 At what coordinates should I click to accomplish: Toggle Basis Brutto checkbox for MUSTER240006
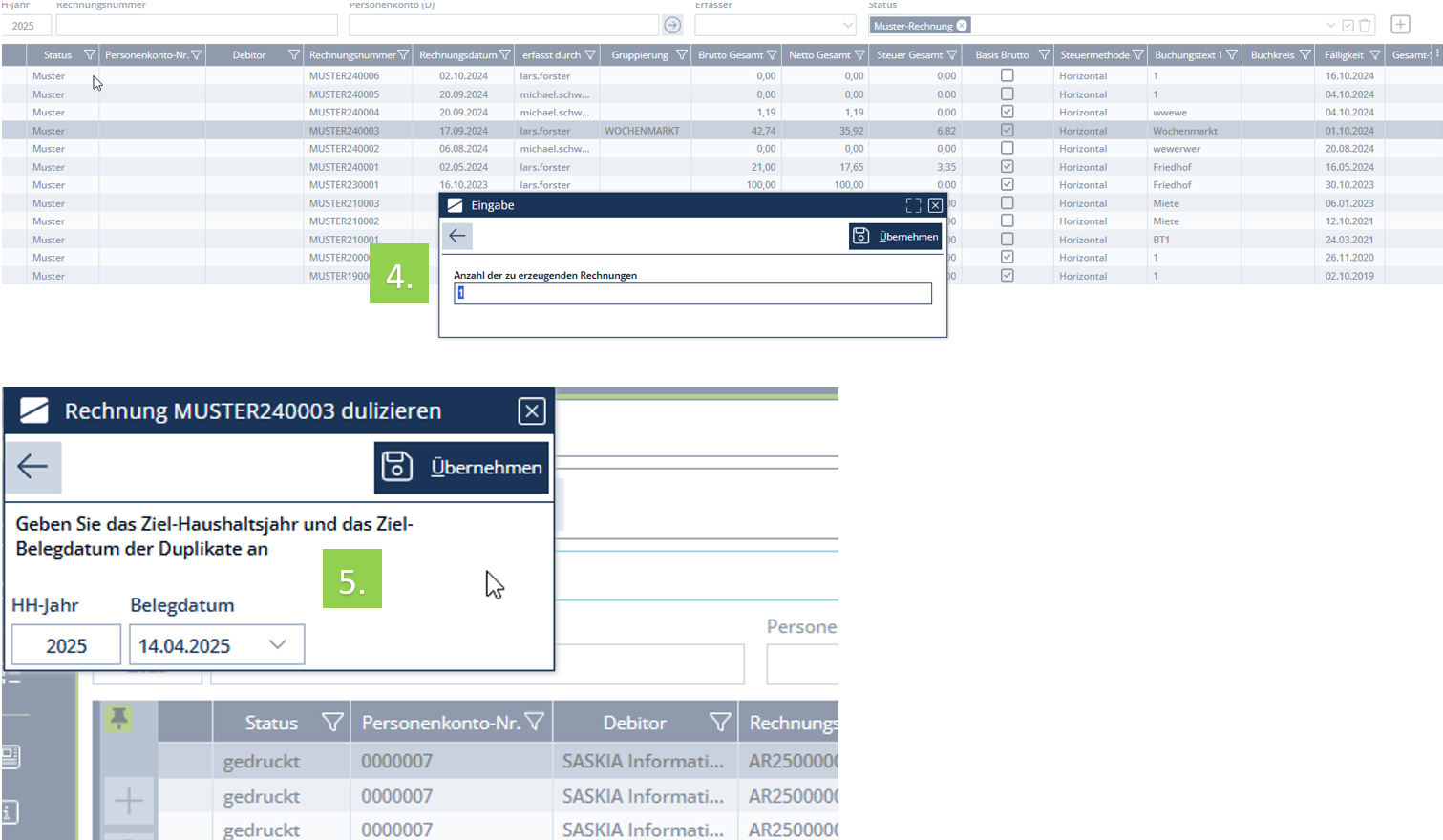click(1007, 75)
